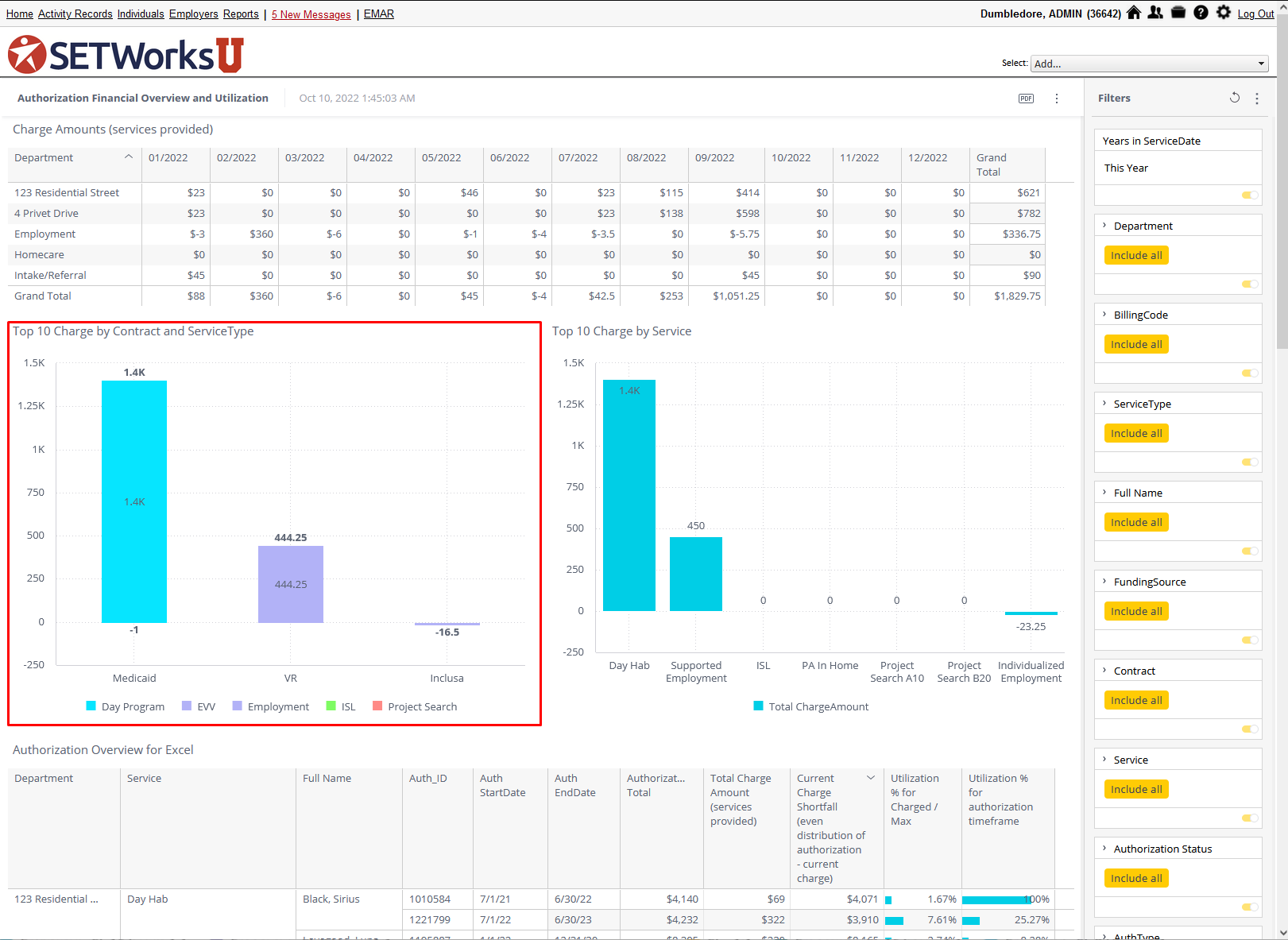Export the report using the PDF icon
The width and height of the screenshot is (1288, 940).
point(1026,99)
